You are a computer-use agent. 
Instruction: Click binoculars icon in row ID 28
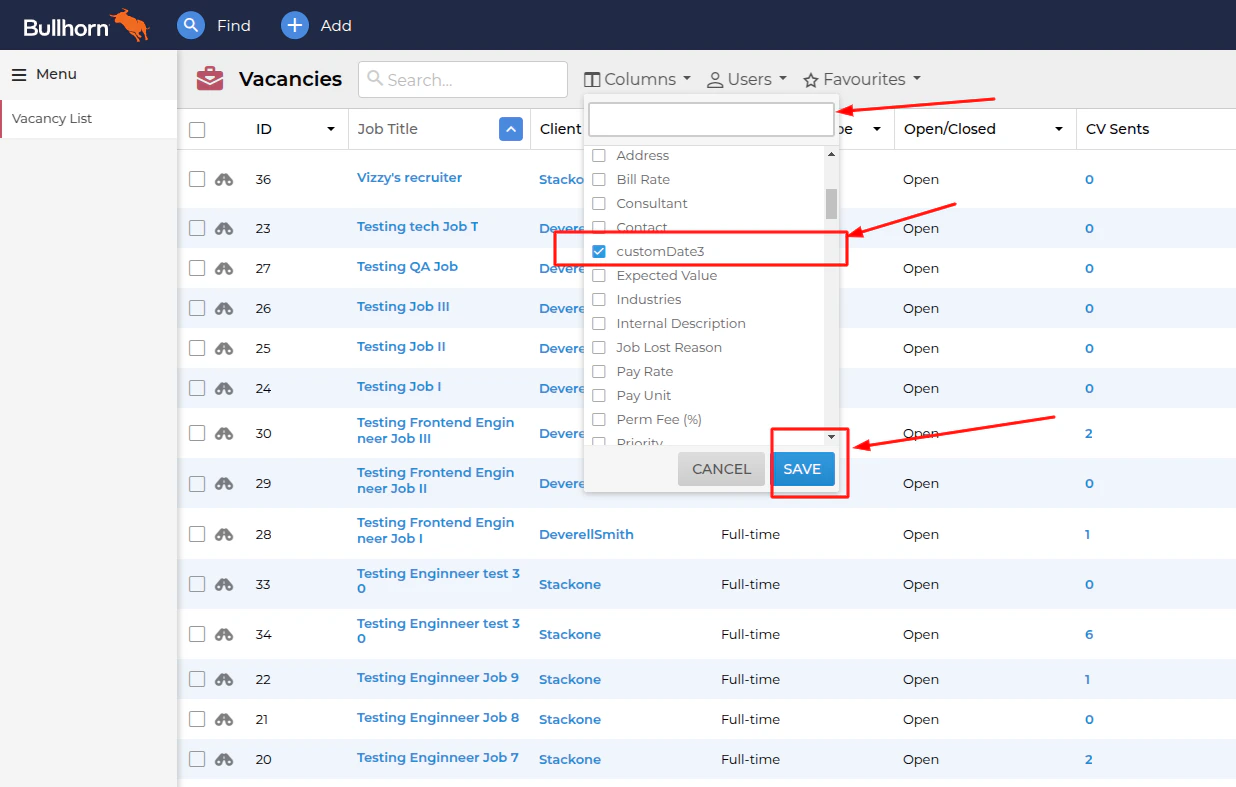(x=224, y=534)
